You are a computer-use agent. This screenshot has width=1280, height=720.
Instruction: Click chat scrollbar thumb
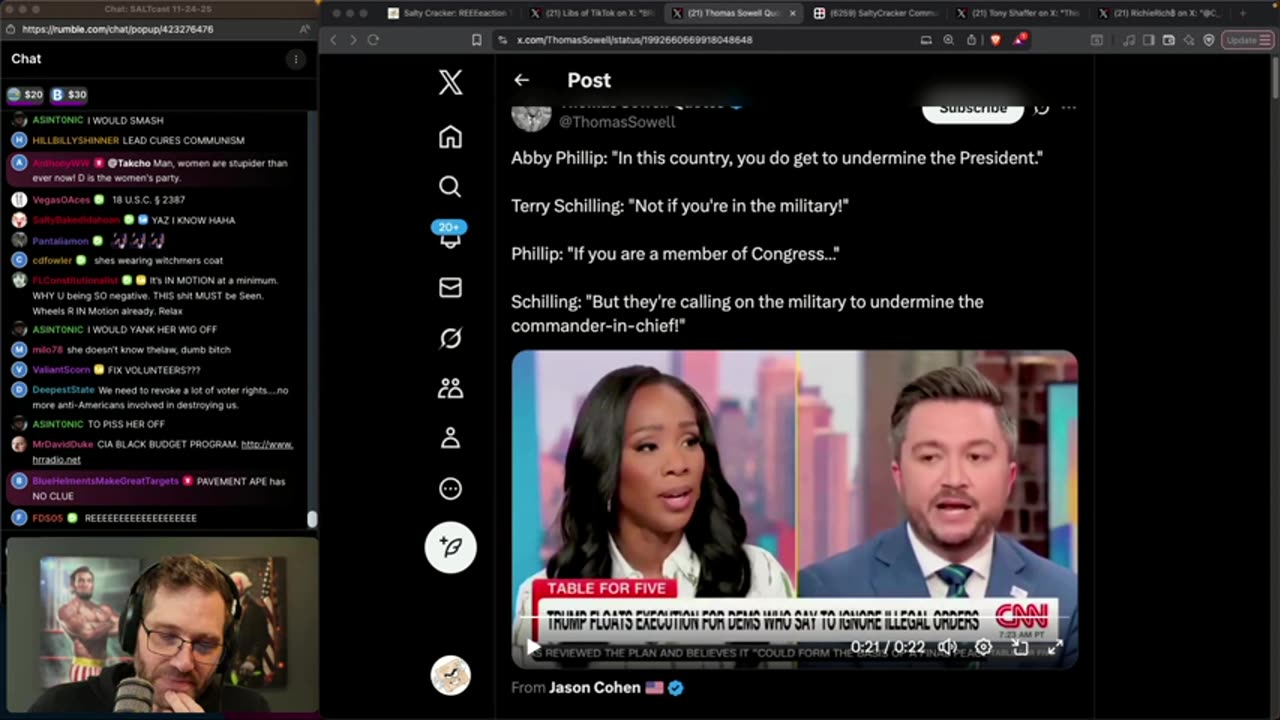311,519
